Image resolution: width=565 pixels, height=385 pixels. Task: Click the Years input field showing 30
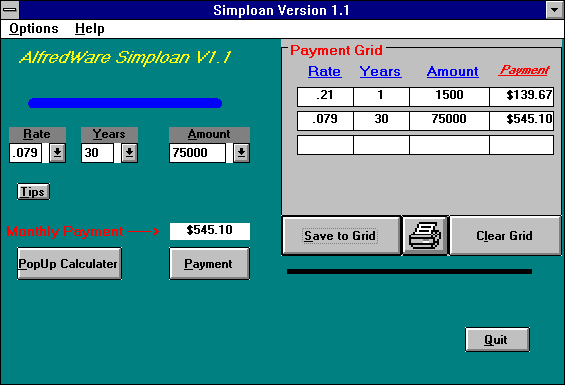pyautogui.click(x=98, y=153)
